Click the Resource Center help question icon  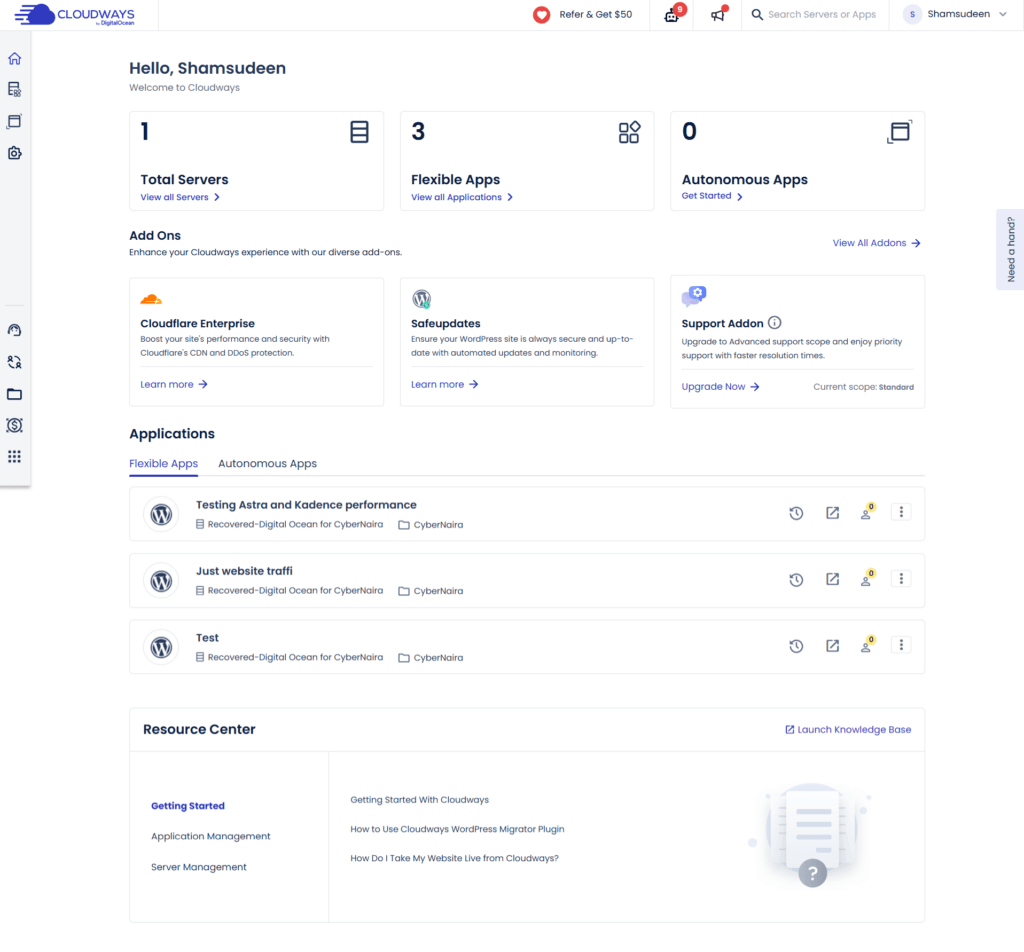coord(813,873)
